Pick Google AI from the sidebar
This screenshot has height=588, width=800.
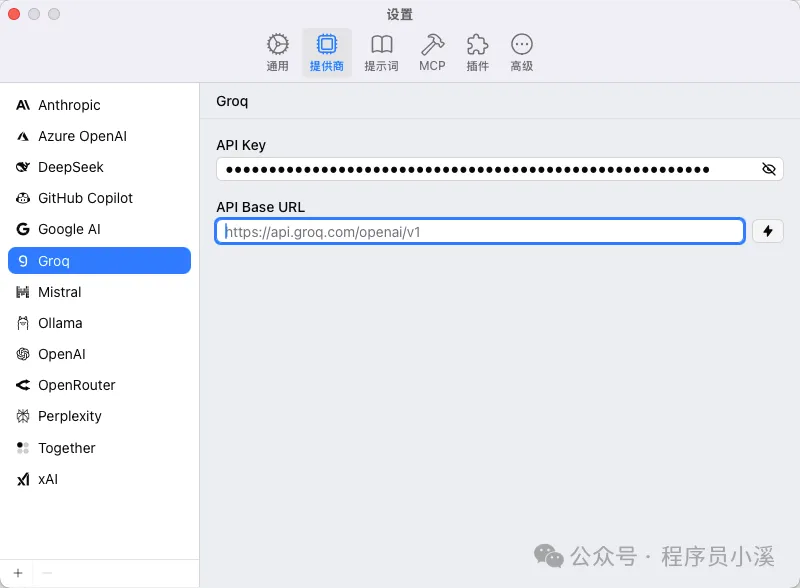coord(99,230)
